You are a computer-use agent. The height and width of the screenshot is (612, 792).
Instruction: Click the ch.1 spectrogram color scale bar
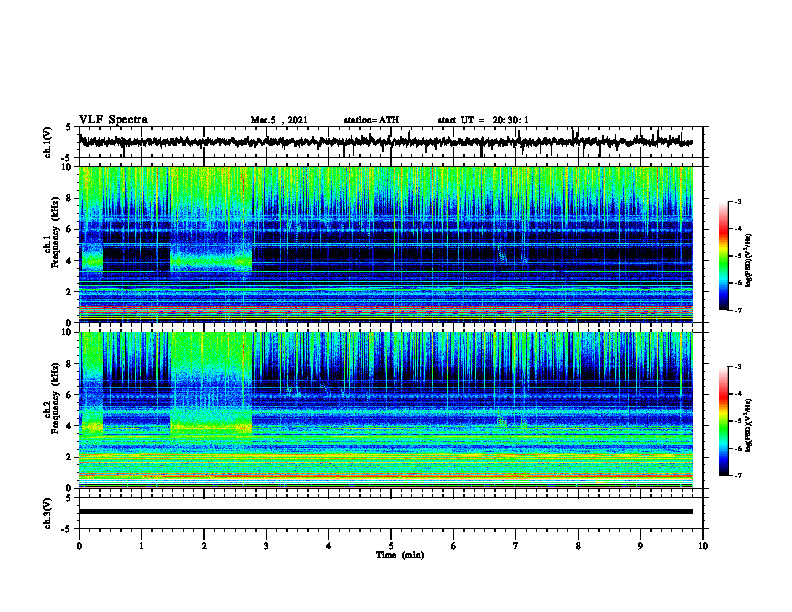[x=723, y=256]
